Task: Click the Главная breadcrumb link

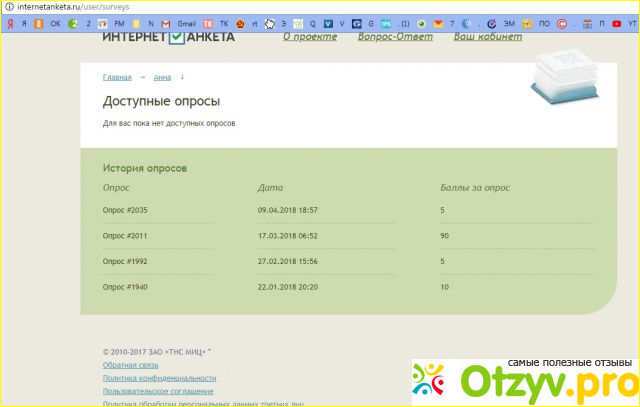Action: pos(117,77)
